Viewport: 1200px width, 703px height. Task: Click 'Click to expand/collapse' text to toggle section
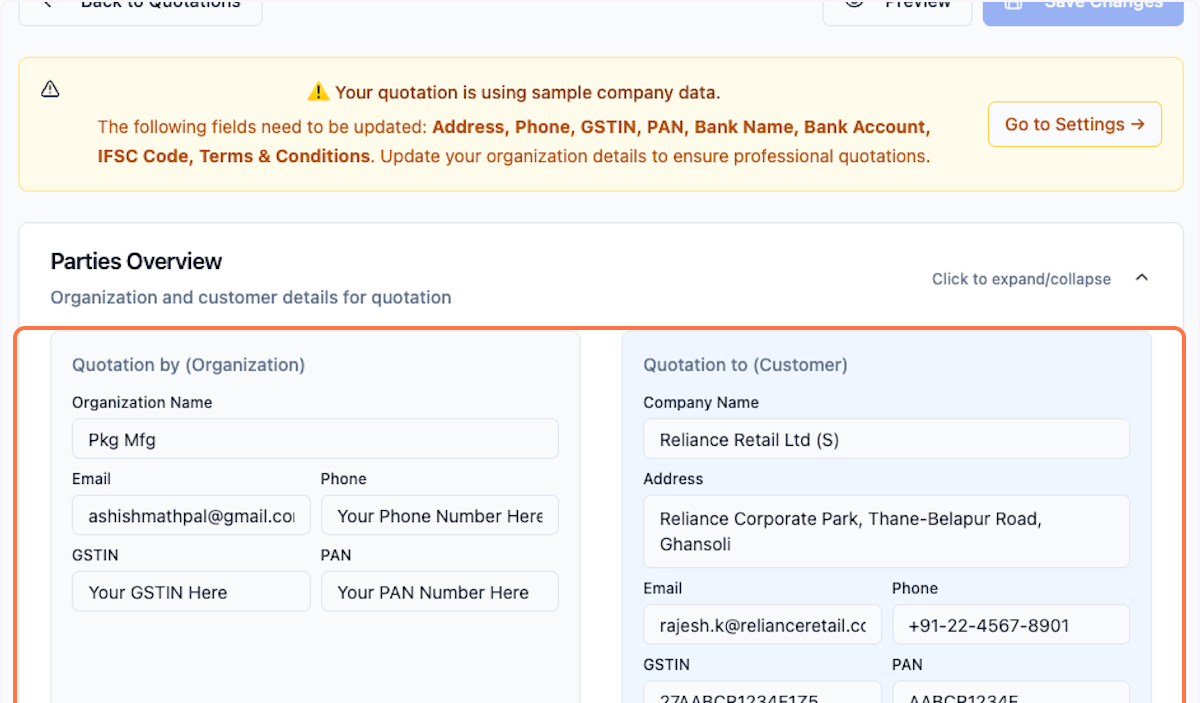point(1021,279)
